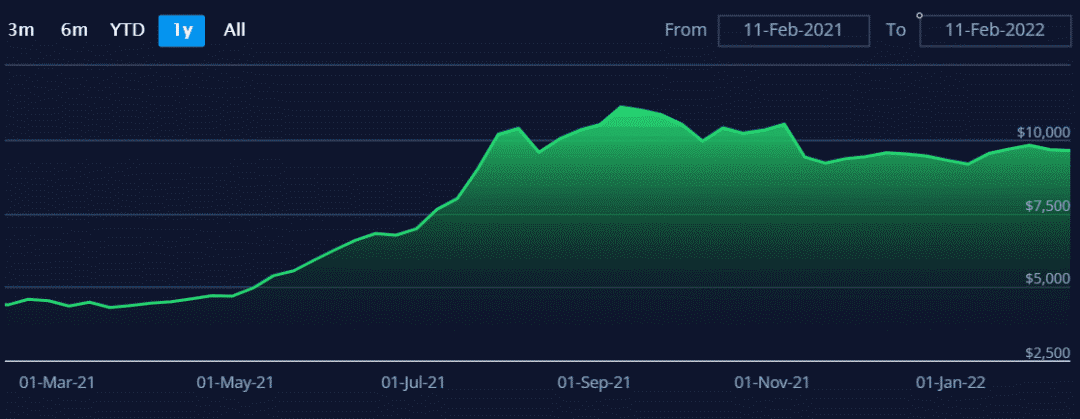
Task: Open the To date field 11-Feb-2022
Action: click(x=994, y=30)
